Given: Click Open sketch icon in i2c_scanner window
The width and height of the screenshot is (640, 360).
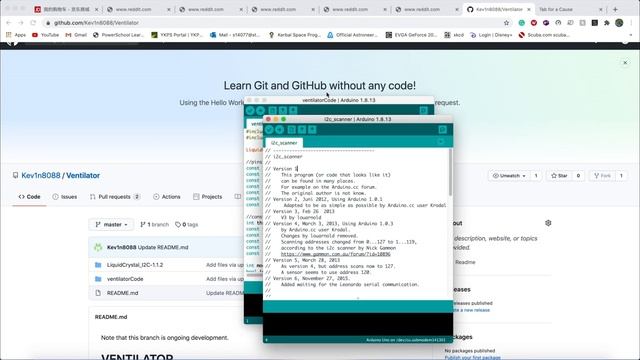Looking at the screenshot, I should pos(302,130).
